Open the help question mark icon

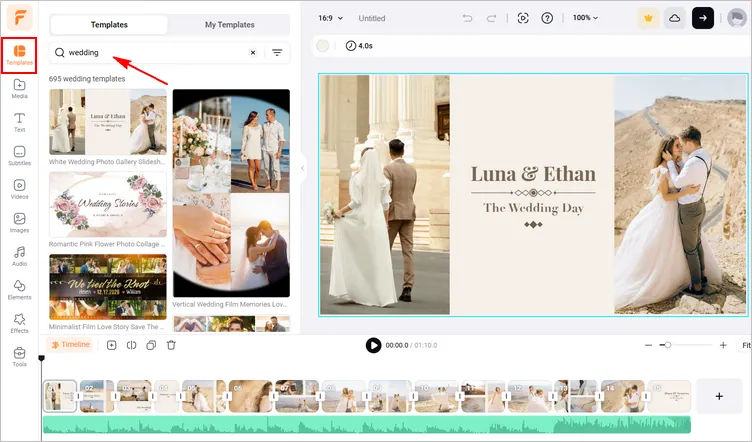pos(547,18)
